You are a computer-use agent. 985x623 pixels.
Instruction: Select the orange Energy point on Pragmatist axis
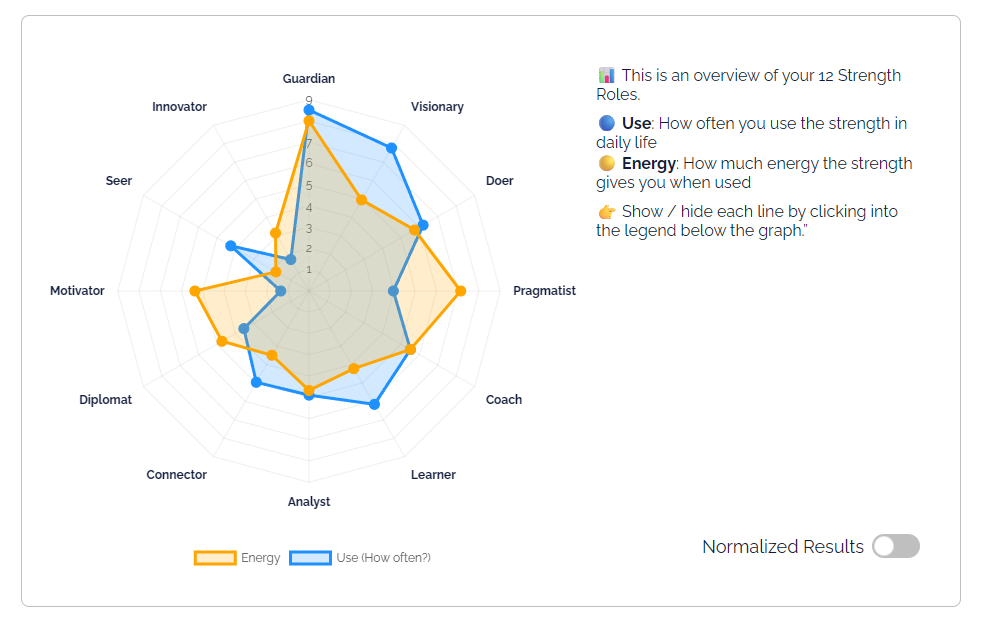[x=460, y=291]
